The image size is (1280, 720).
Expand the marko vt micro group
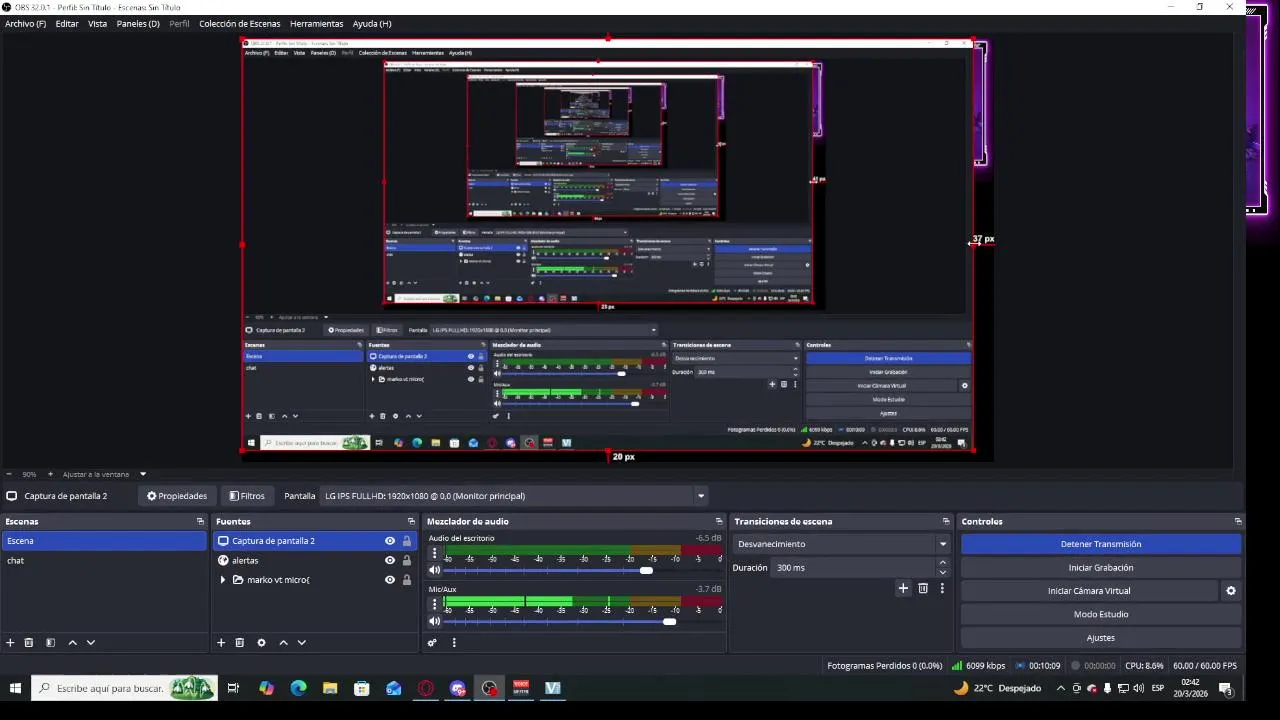click(x=223, y=580)
